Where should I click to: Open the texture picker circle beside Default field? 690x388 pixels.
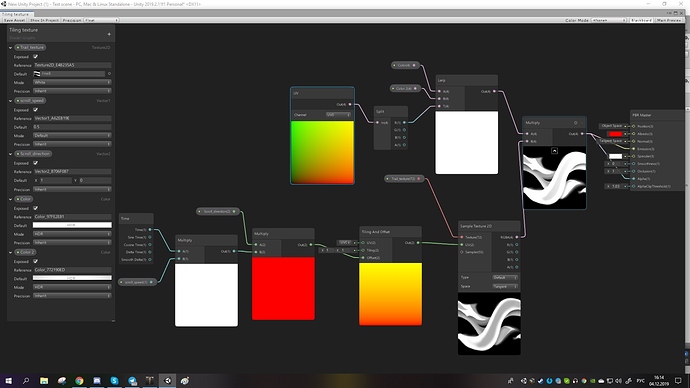pyautogui.click(x=109, y=73)
